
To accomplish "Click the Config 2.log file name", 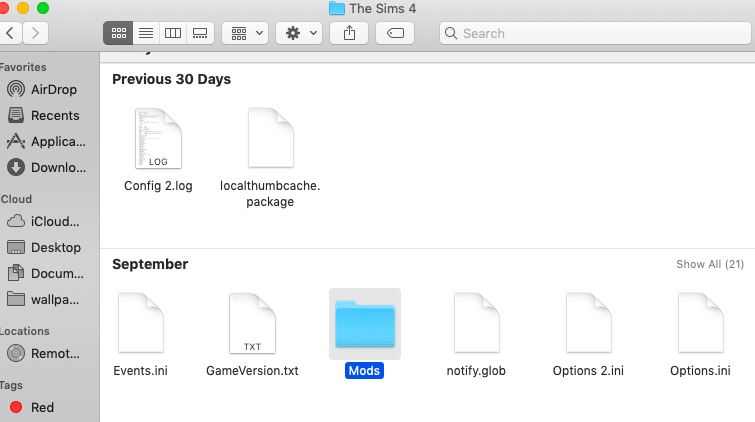I will (x=158, y=186).
